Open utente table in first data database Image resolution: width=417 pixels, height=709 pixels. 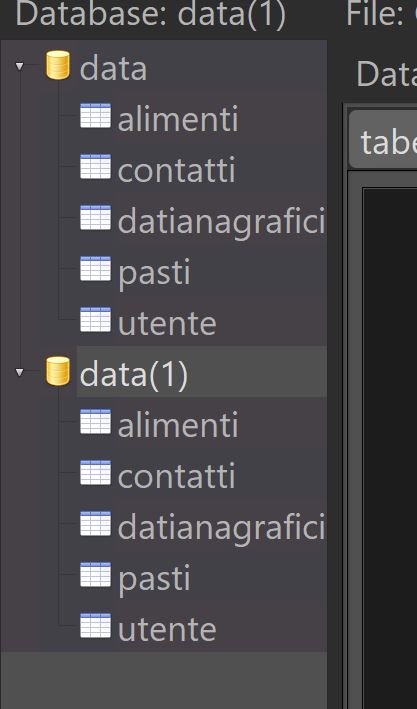(x=167, y=323)
